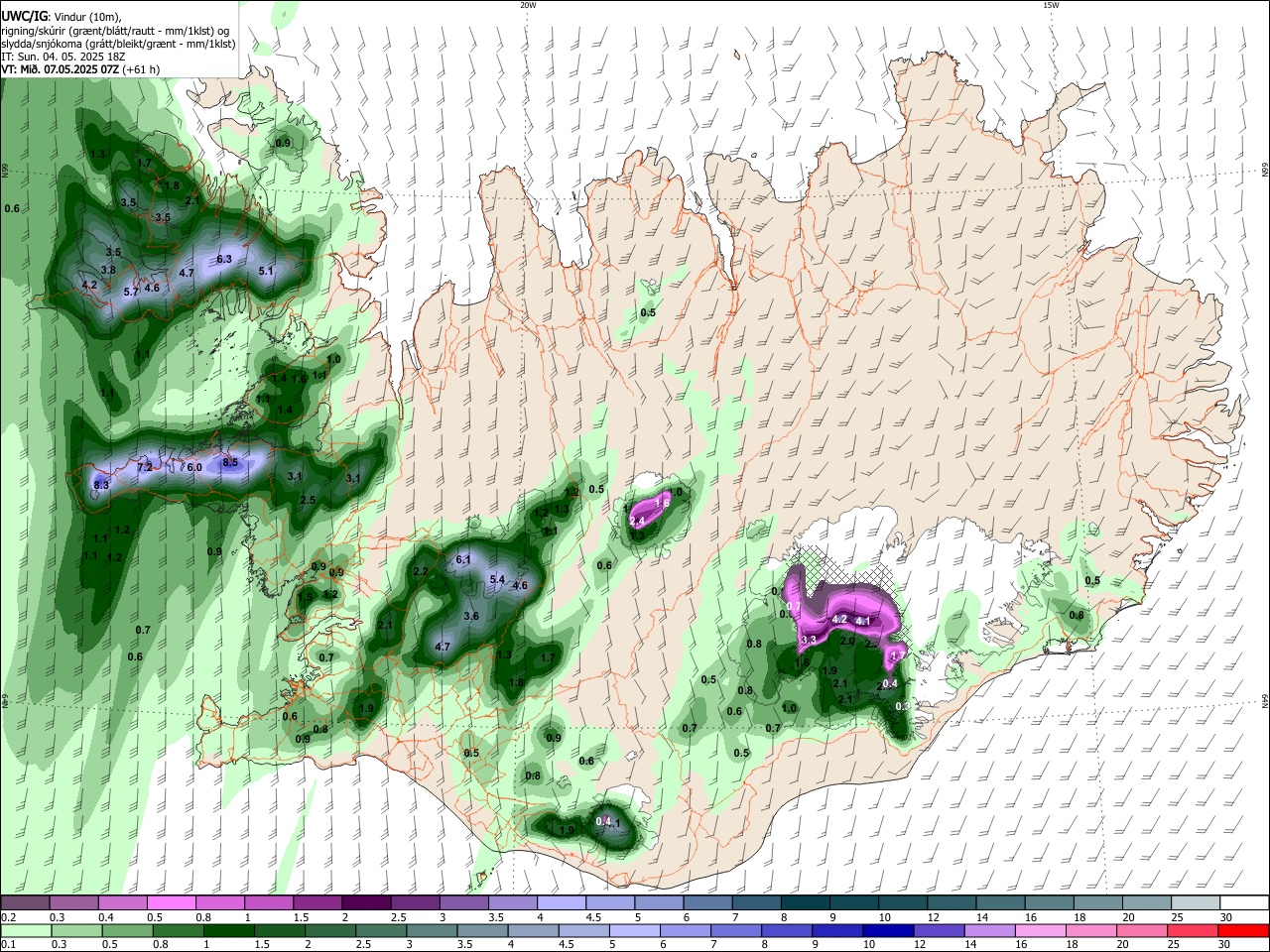Viewport: 1270px width, 952px height.
Task: Select the light pink 16 swatch, bottom legend row
Action: click(1041, 930)
